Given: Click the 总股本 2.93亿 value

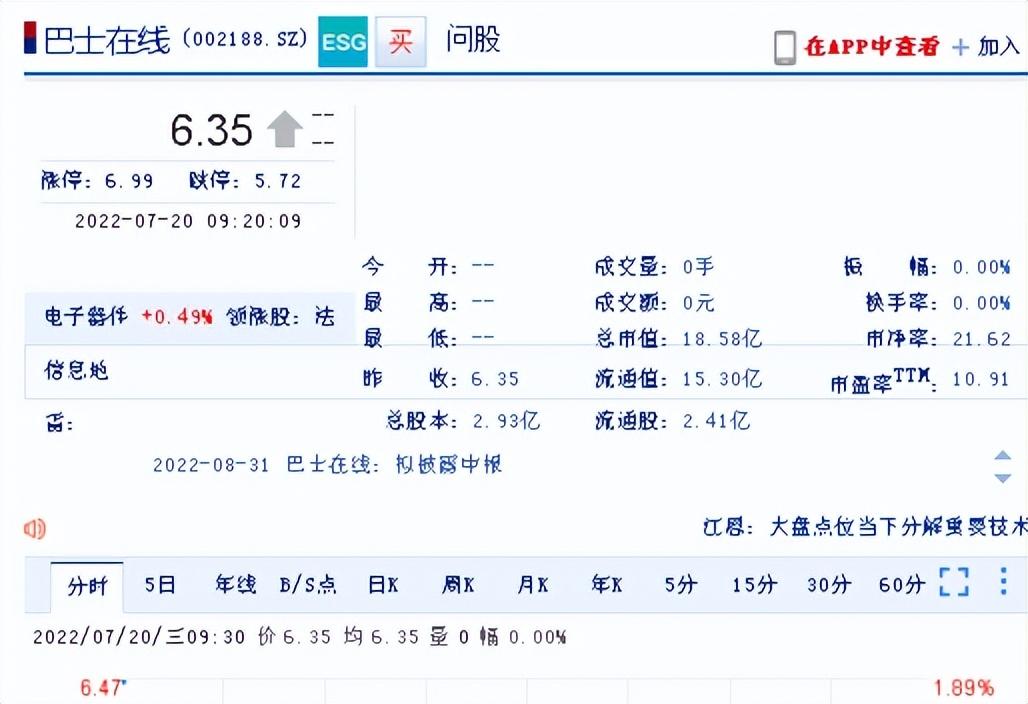Looking at the screenshot, I should pos(506,421).
